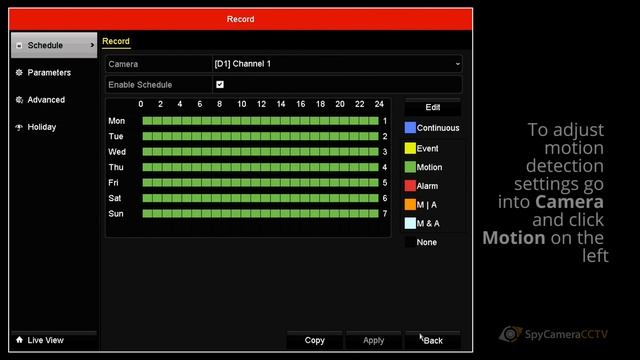
Task: Click the Mon schedule bar
Action: (x=260, y=121)
